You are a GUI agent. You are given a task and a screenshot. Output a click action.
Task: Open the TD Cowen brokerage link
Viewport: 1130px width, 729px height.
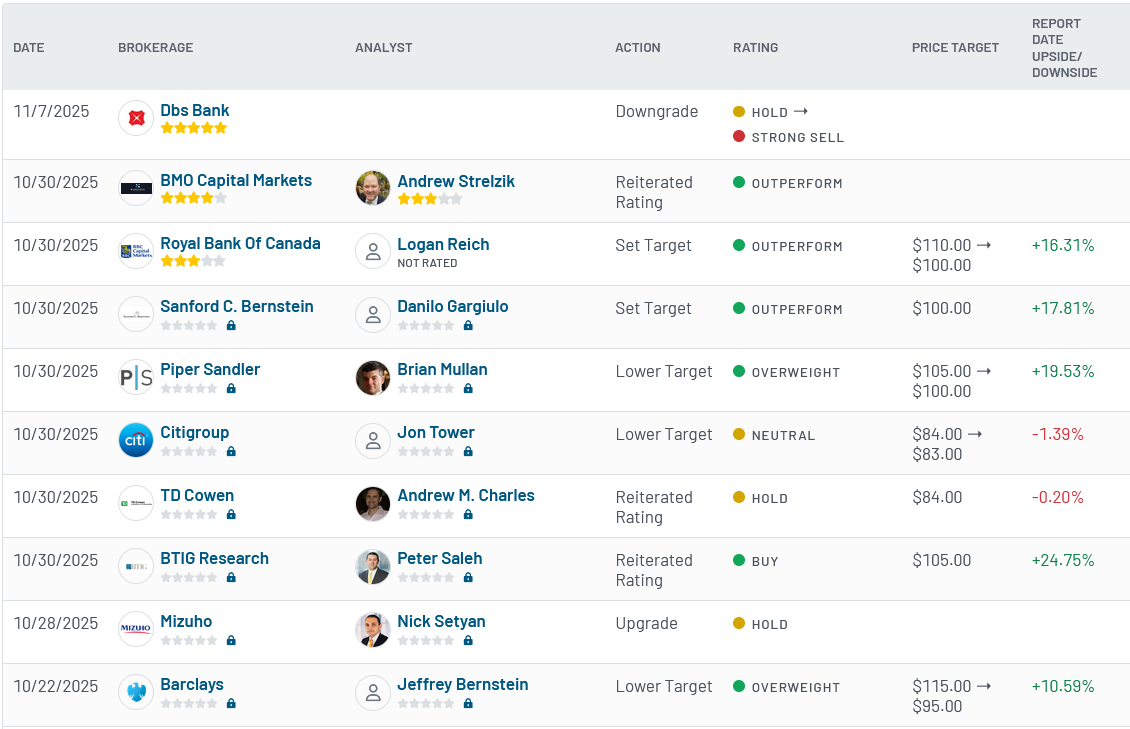197,496
